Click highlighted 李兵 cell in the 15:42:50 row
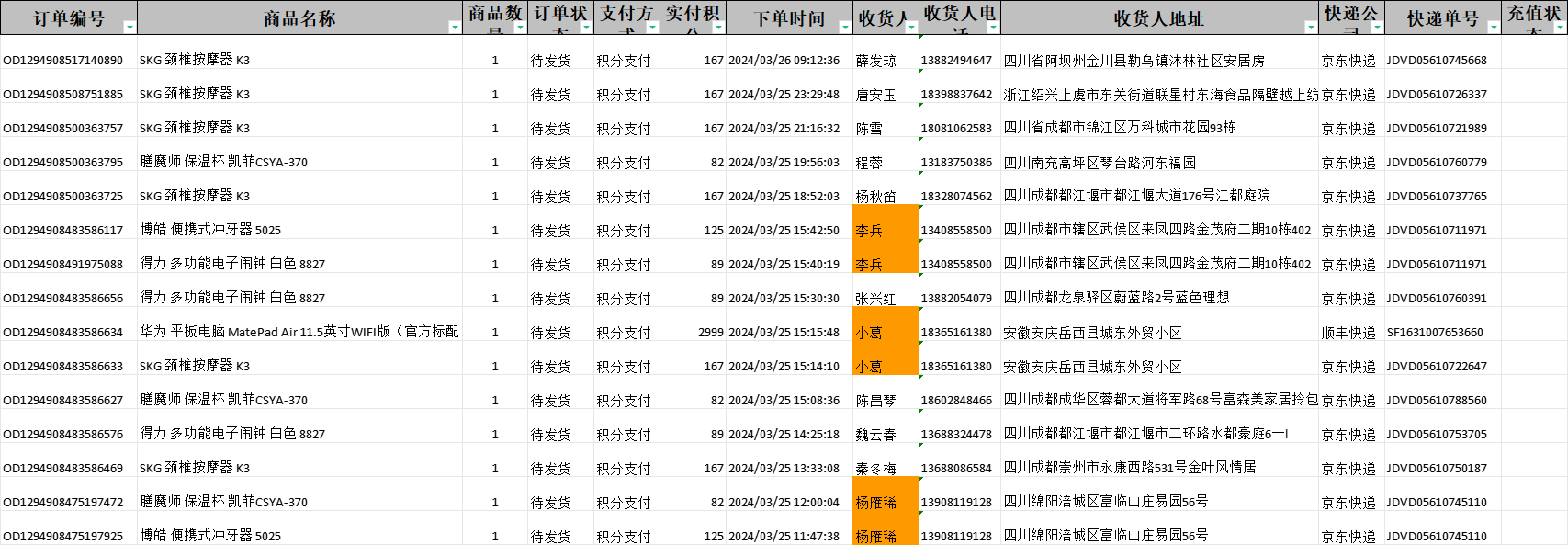Viewport: 1568px width, 545px height. pyautogui.click(x=886, y=222)
